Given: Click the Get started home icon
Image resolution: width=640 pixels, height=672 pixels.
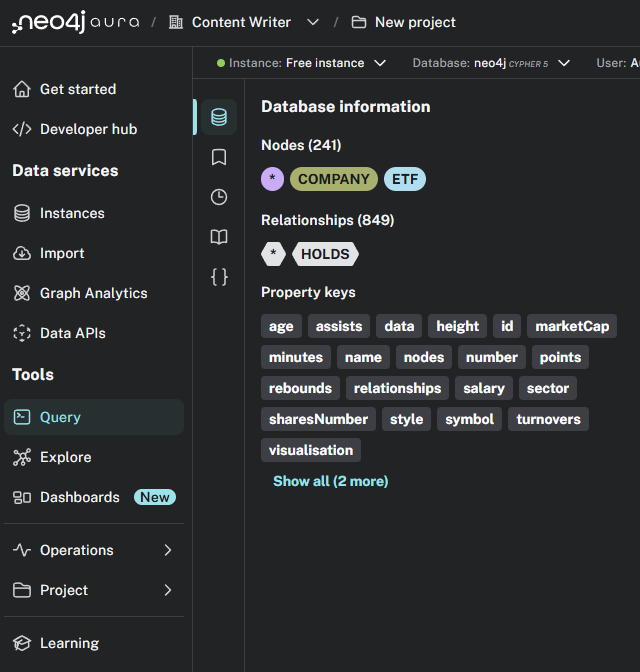Looking at the screenshot, I should pos(22,89).
